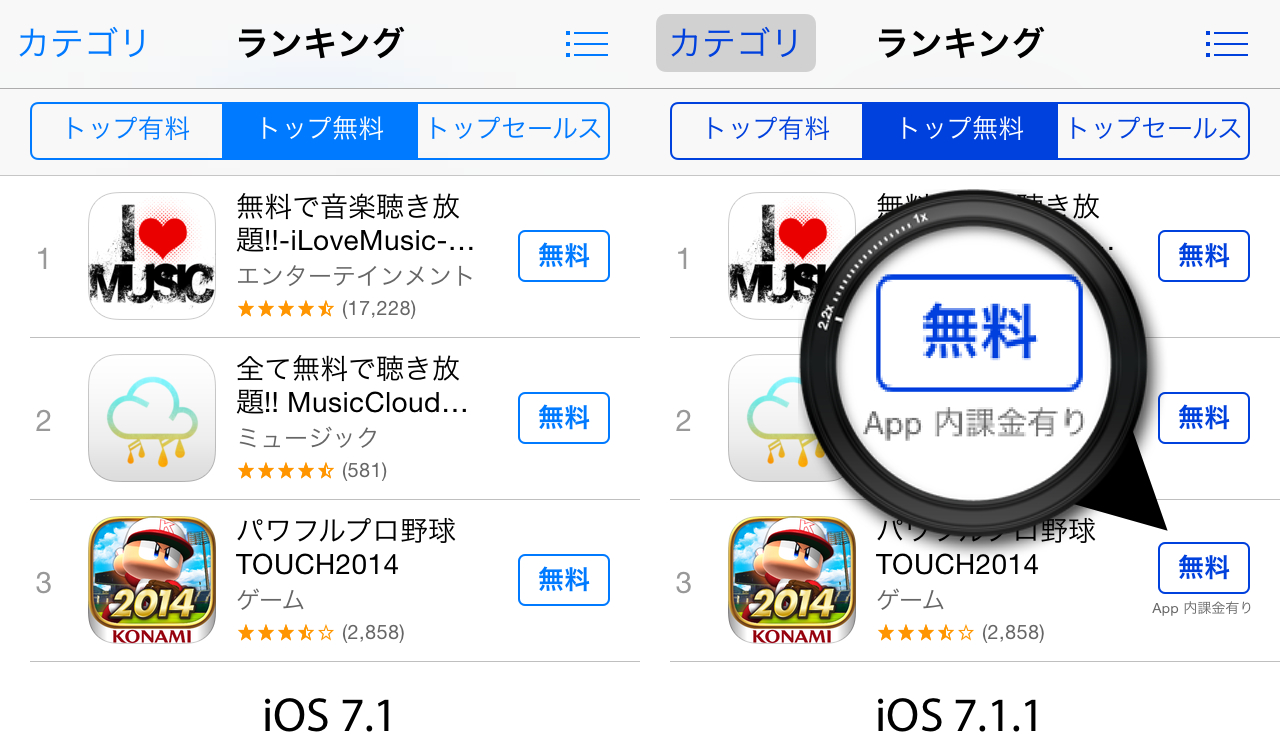
Task: Select トップ有料 segment in right panel
Action: coord(767,130)
